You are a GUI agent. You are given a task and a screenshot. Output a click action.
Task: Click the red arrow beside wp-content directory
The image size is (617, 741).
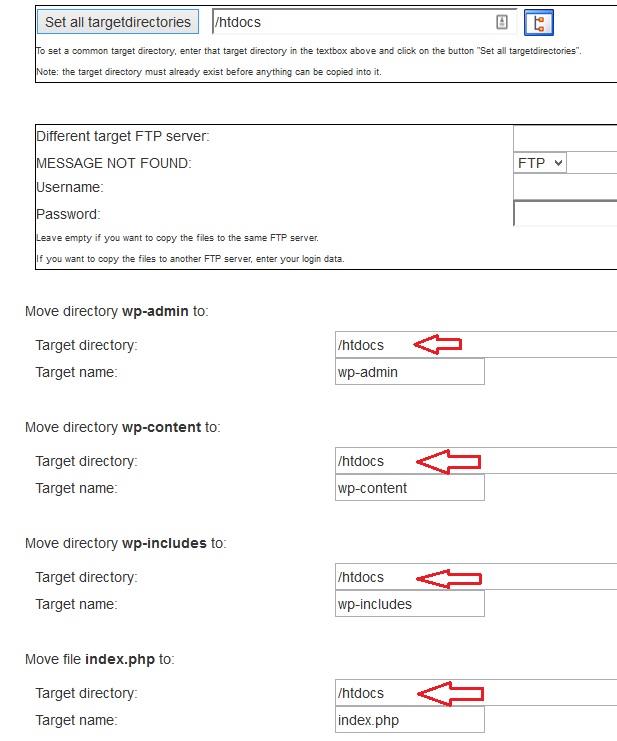[x=448, y=462]
